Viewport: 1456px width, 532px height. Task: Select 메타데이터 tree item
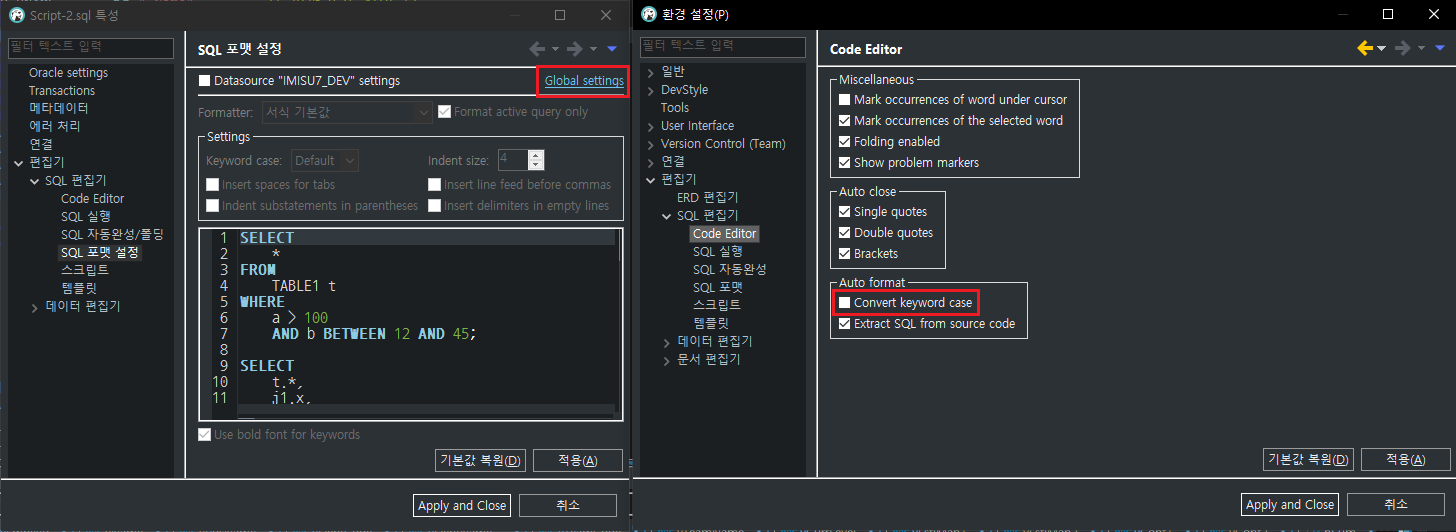pos(58,108)
